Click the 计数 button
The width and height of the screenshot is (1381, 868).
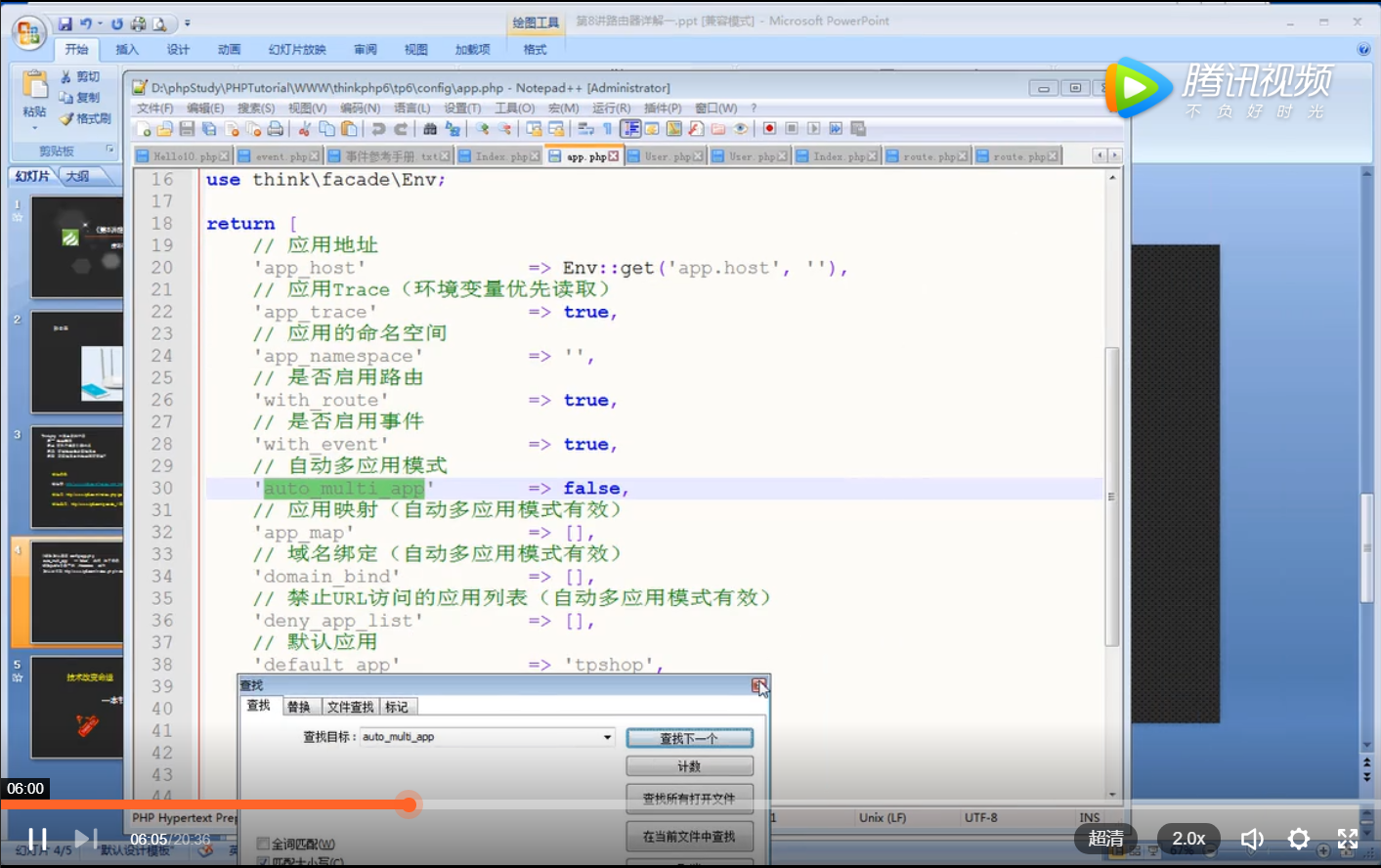tap(689, 766)
